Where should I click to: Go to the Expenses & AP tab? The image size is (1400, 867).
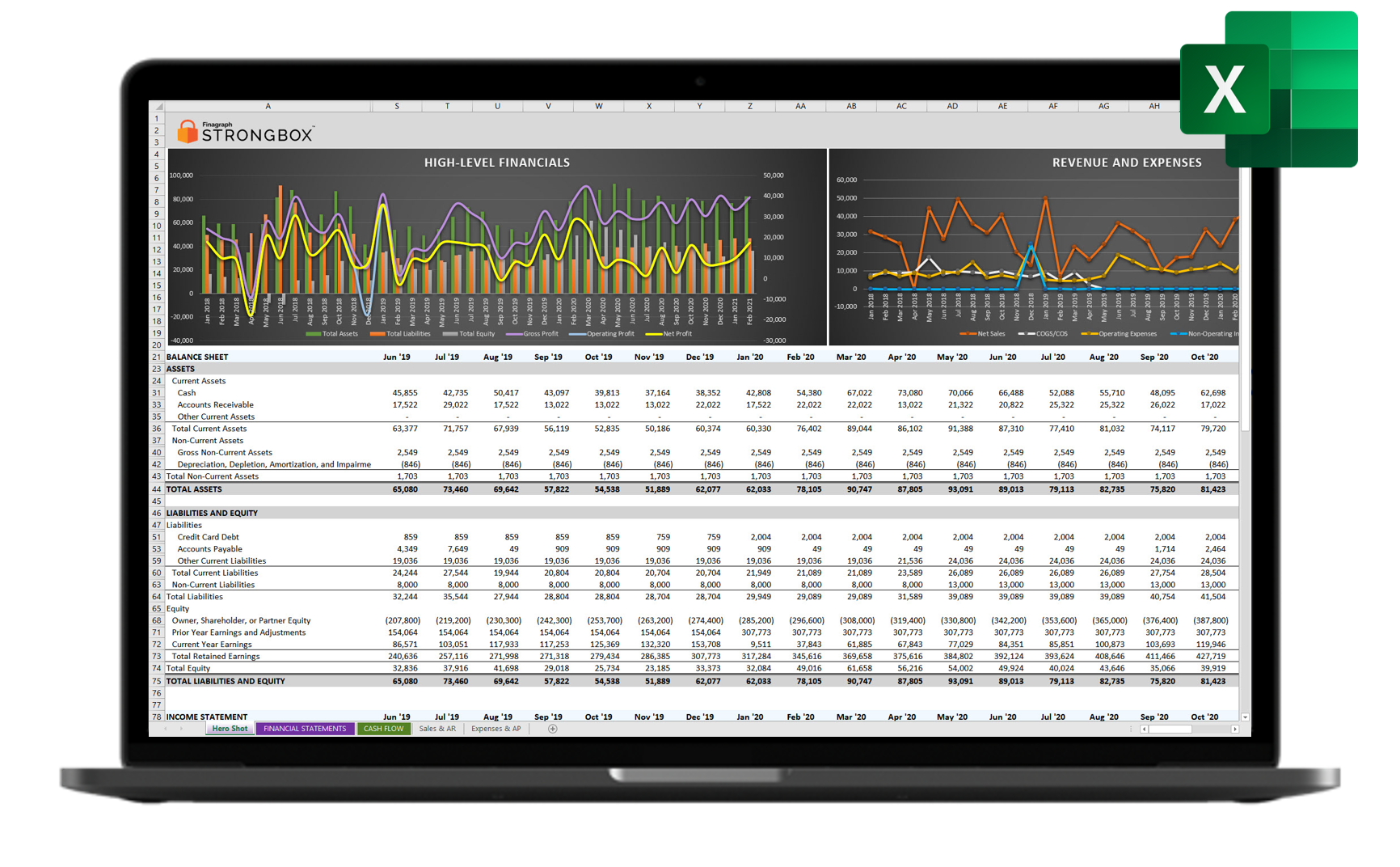pos(495,729)
